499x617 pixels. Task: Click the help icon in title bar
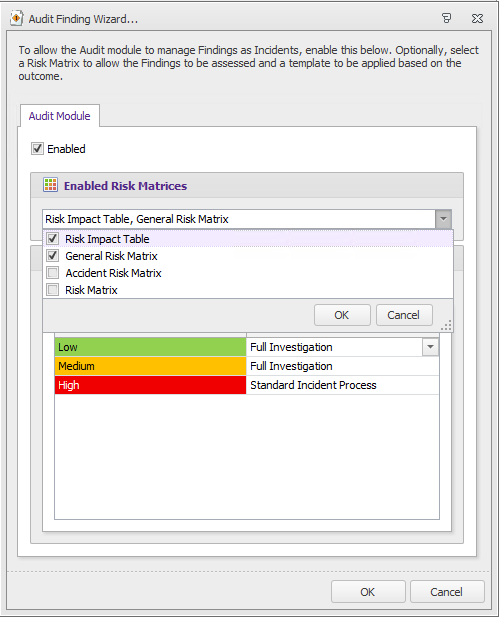(446, 18)
